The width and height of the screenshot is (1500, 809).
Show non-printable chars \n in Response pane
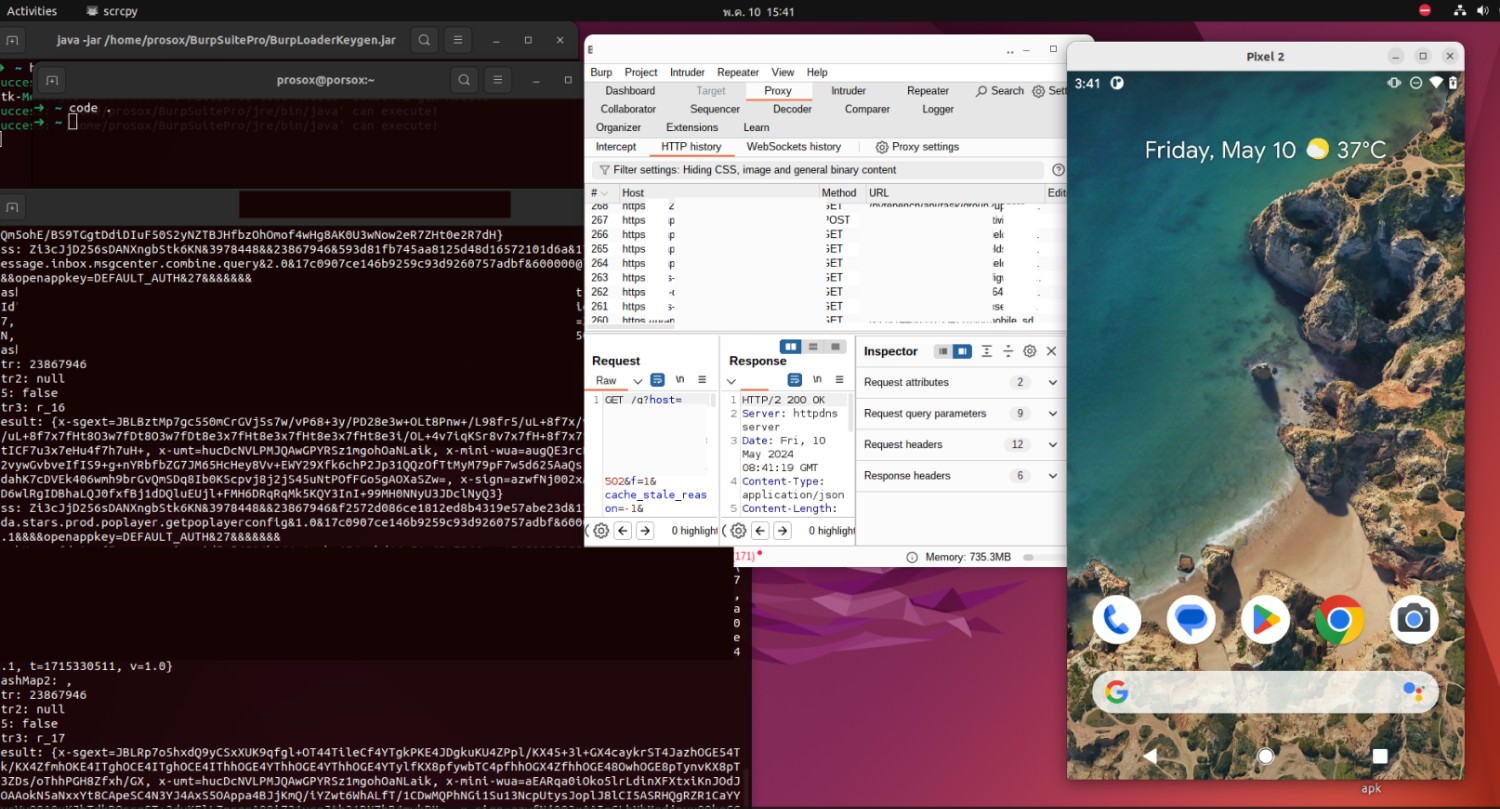[817, 380]
